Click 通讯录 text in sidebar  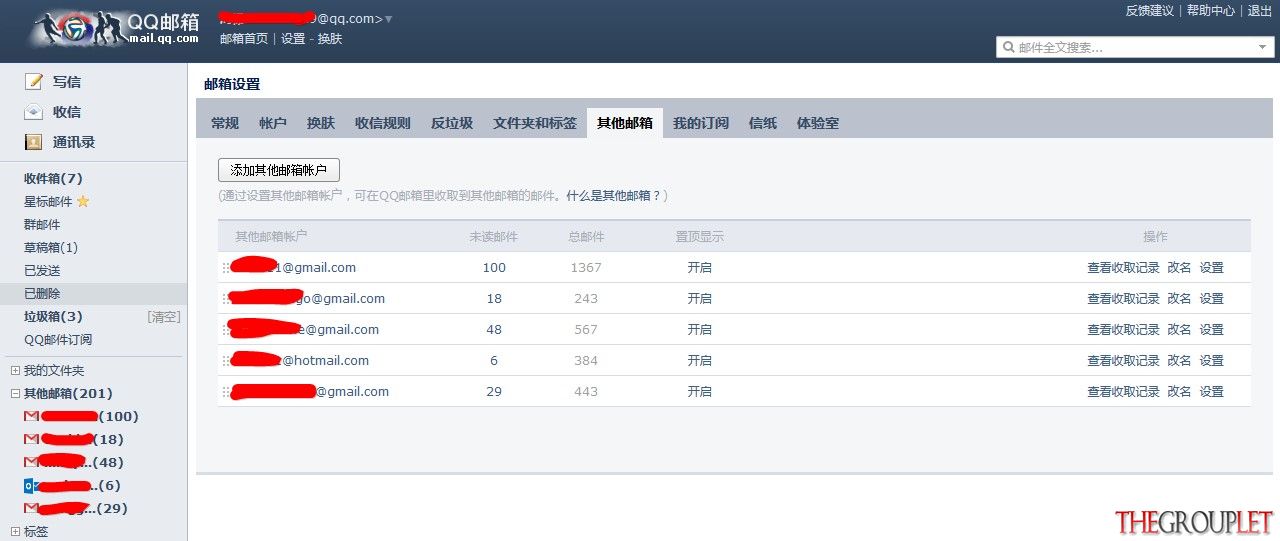(x=74, y=142)
